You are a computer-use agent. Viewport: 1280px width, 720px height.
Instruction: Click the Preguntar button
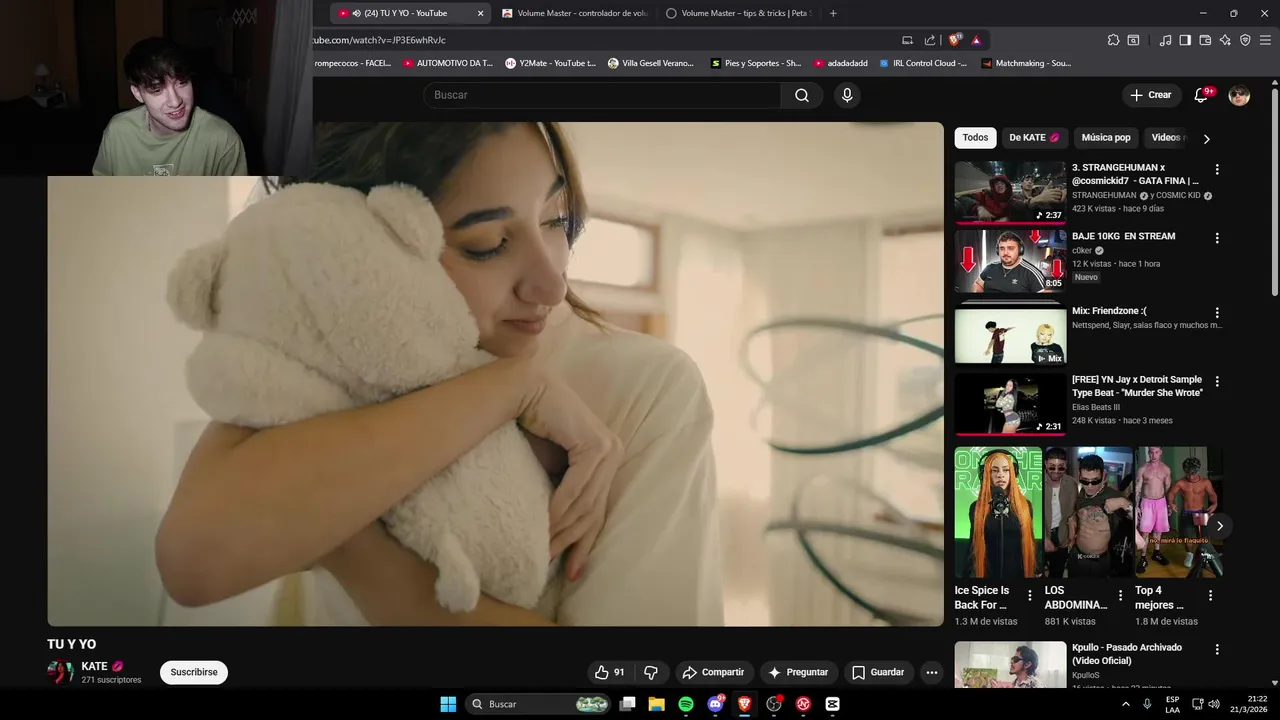click(x=798, y=672)
